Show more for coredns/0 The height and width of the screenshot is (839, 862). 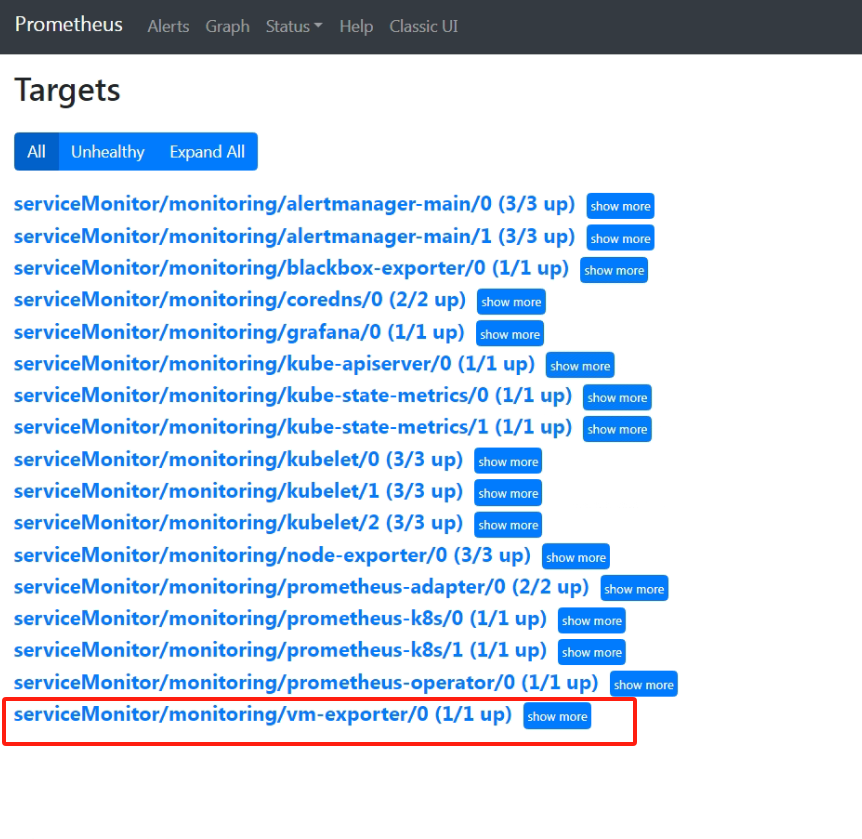511,302
